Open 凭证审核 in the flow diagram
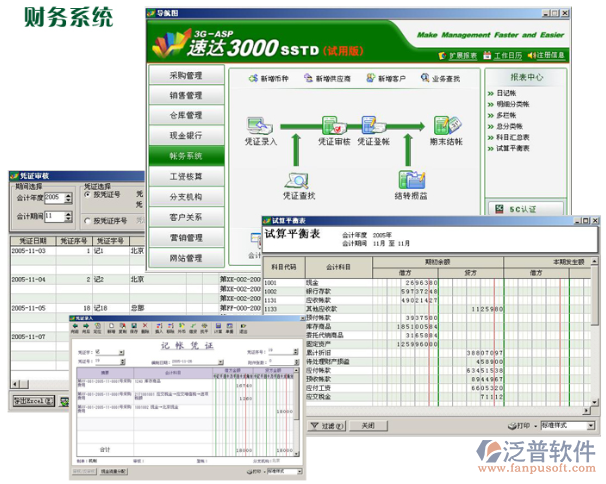This screenshot has height=484, width=606. [x=334, y=131]
